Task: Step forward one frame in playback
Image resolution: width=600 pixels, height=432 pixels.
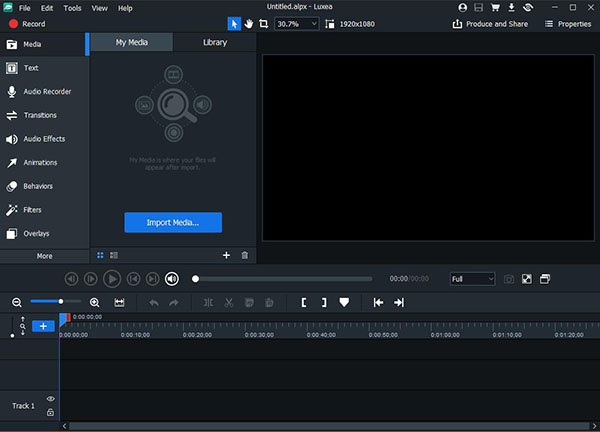Action: pyautogui.click(x=91, y=279)
